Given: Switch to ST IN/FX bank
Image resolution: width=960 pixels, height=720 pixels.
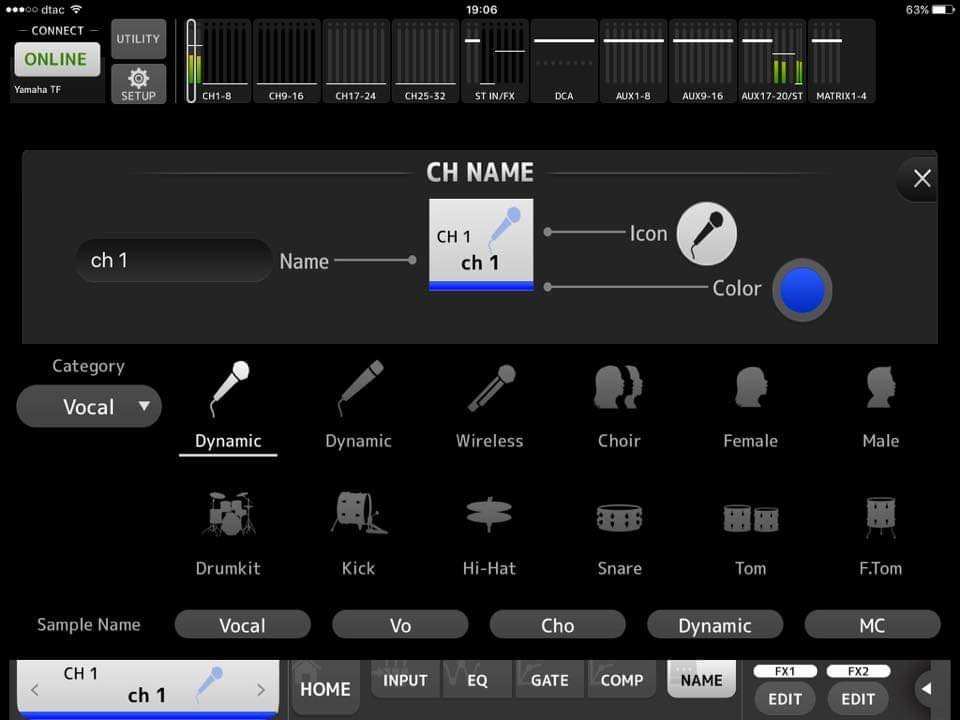Looking at the screenshot, I should pyautogui.click(x=495, y=61).
